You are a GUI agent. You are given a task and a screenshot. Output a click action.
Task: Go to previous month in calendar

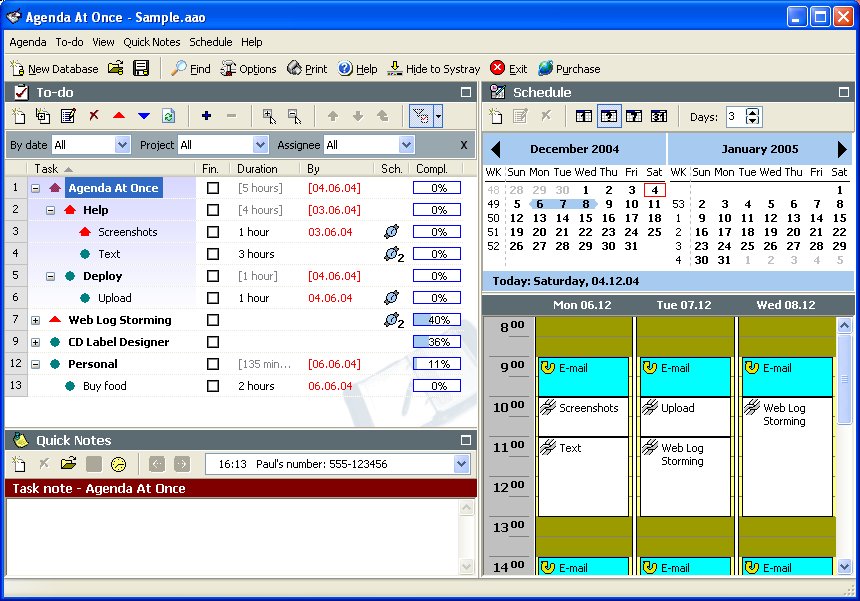point(496,149)
